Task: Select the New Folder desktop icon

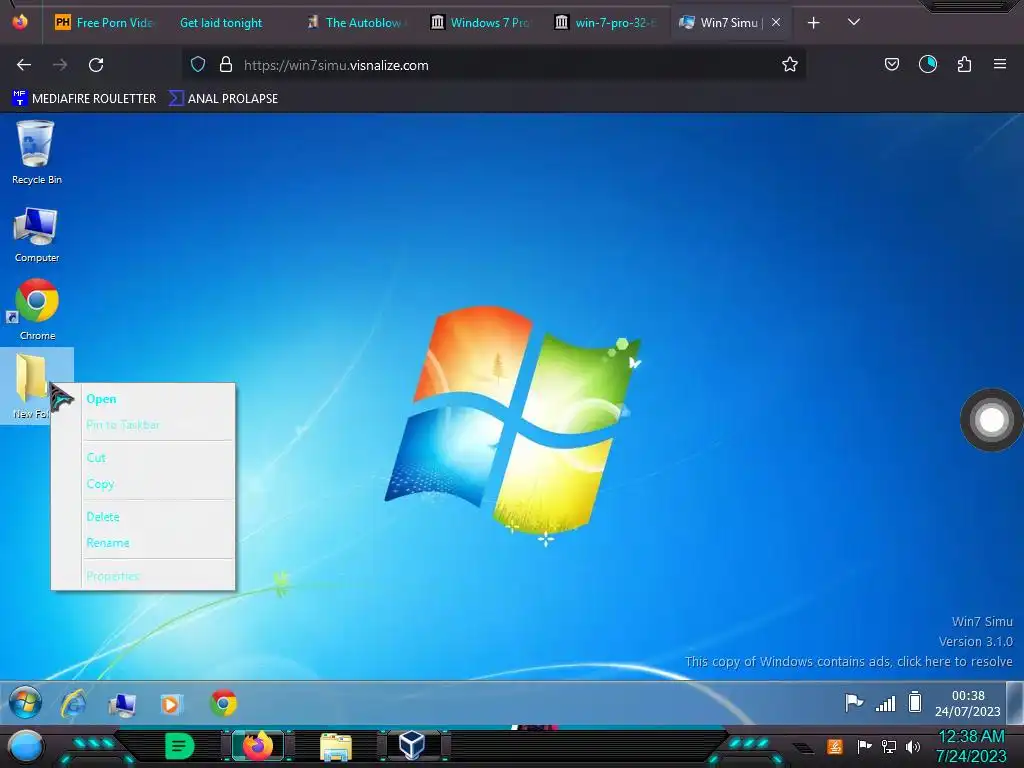Action: point(31,385)
